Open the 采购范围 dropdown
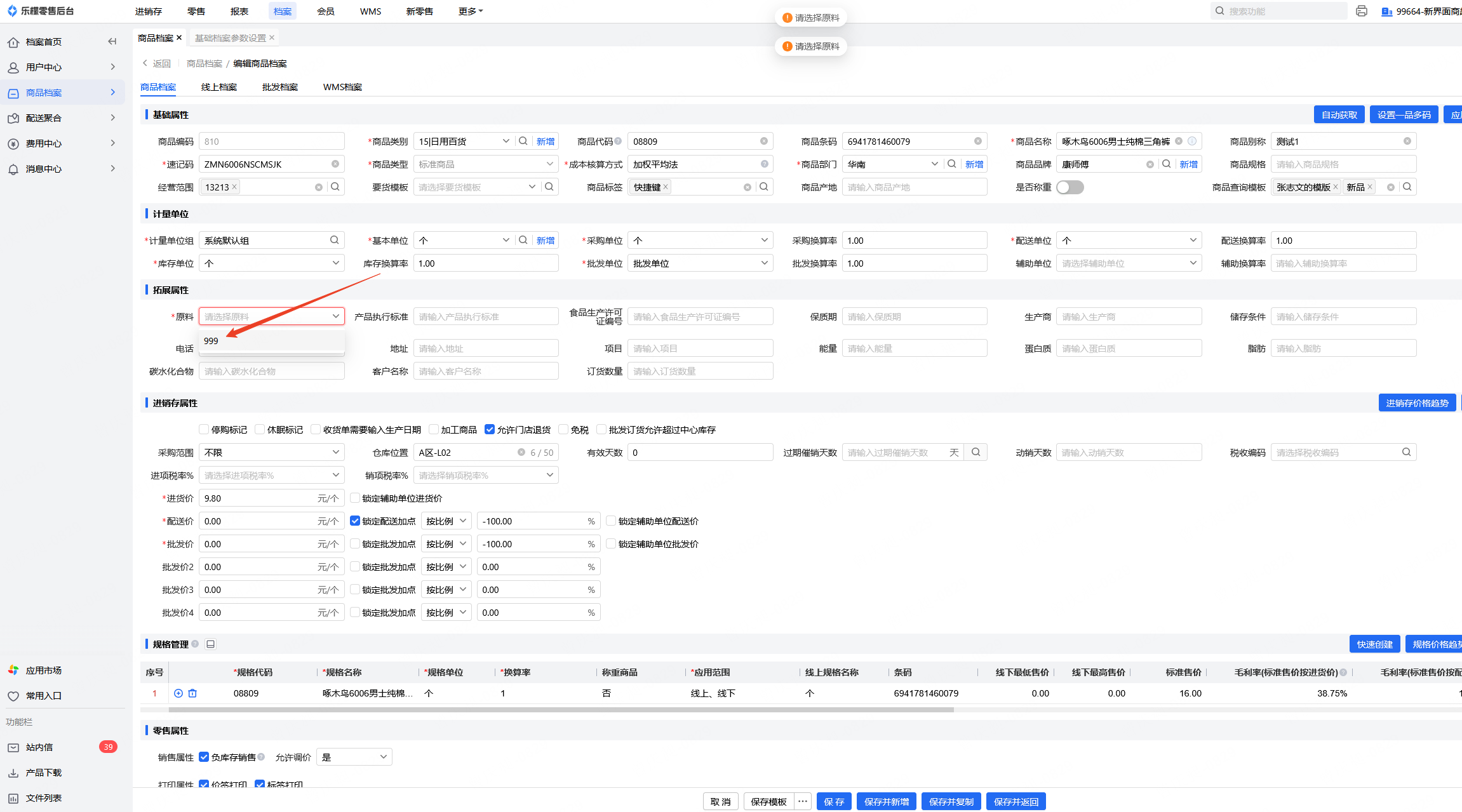This screenshot has width=1462, height=812. 271,452
